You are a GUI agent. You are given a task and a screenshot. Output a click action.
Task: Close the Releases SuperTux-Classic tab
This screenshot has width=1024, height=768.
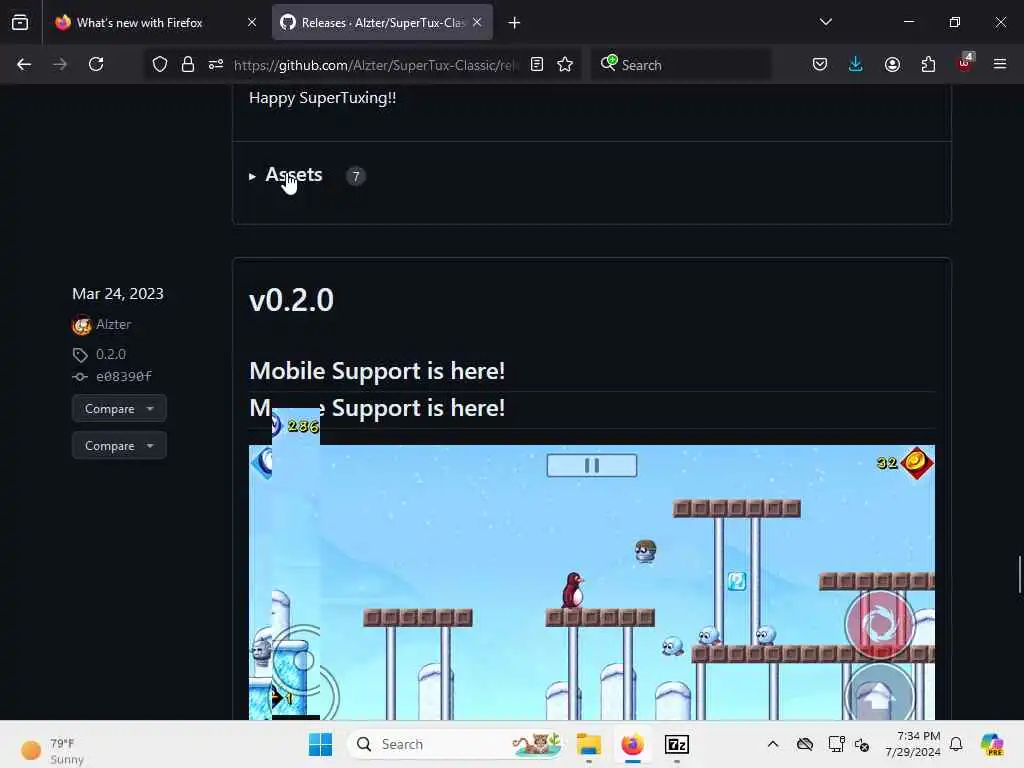click(x=477, y=23)
